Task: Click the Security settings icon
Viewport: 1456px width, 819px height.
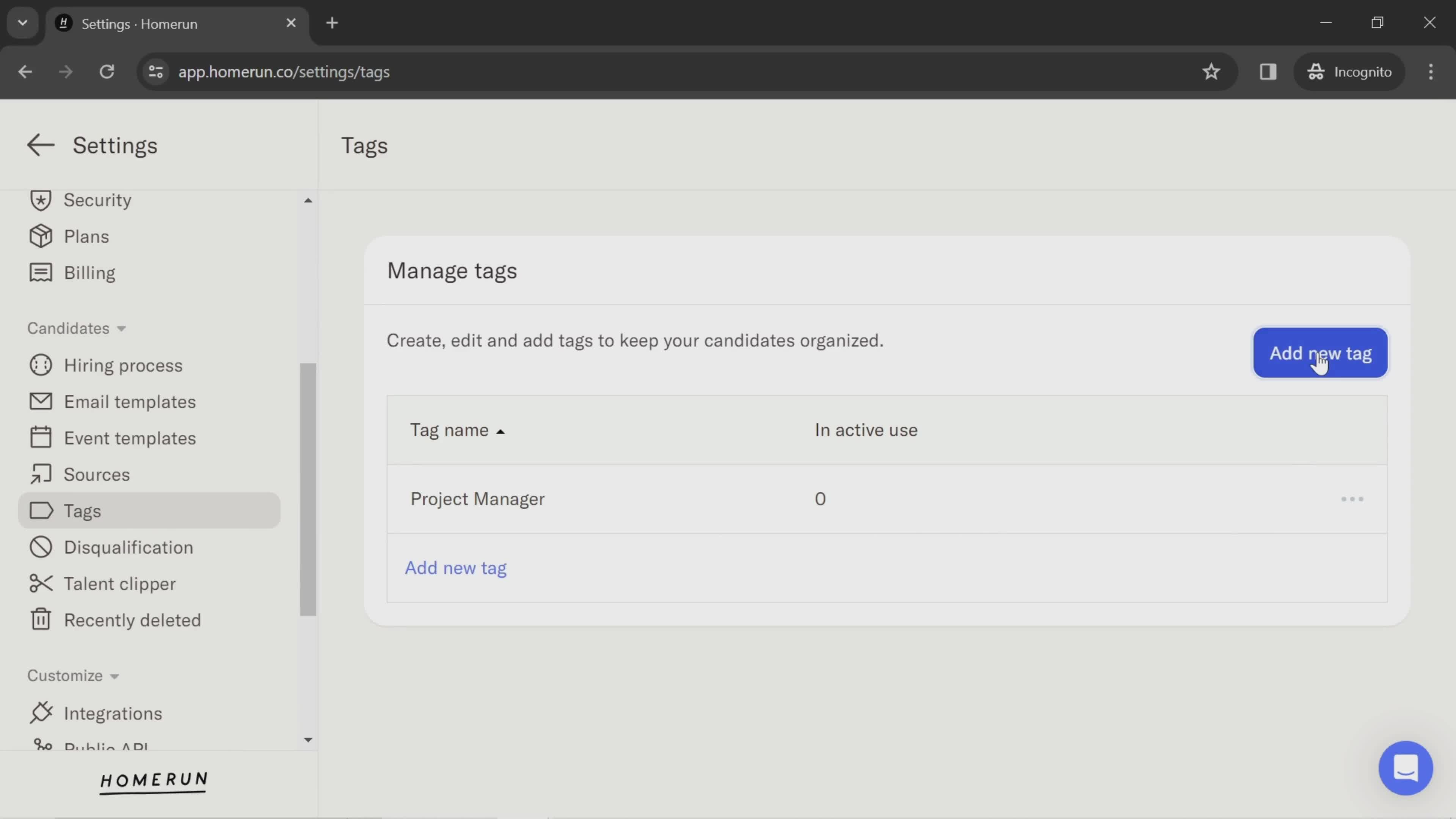Action: 40,200
